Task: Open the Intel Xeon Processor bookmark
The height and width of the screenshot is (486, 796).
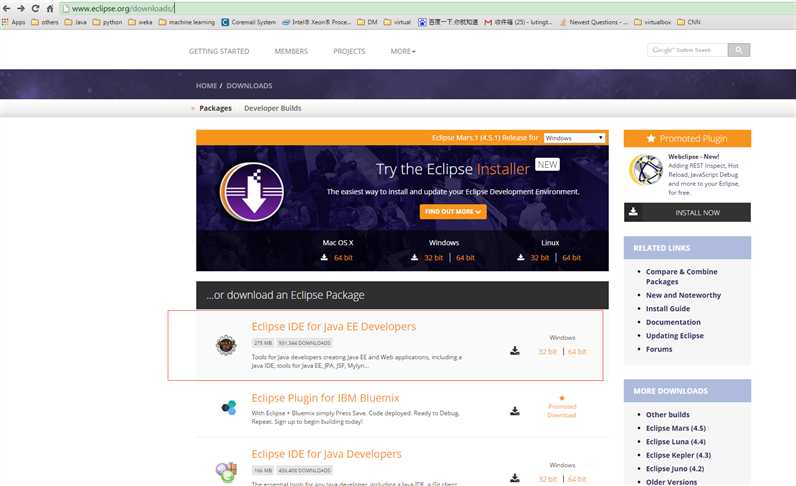Action: 316,22
